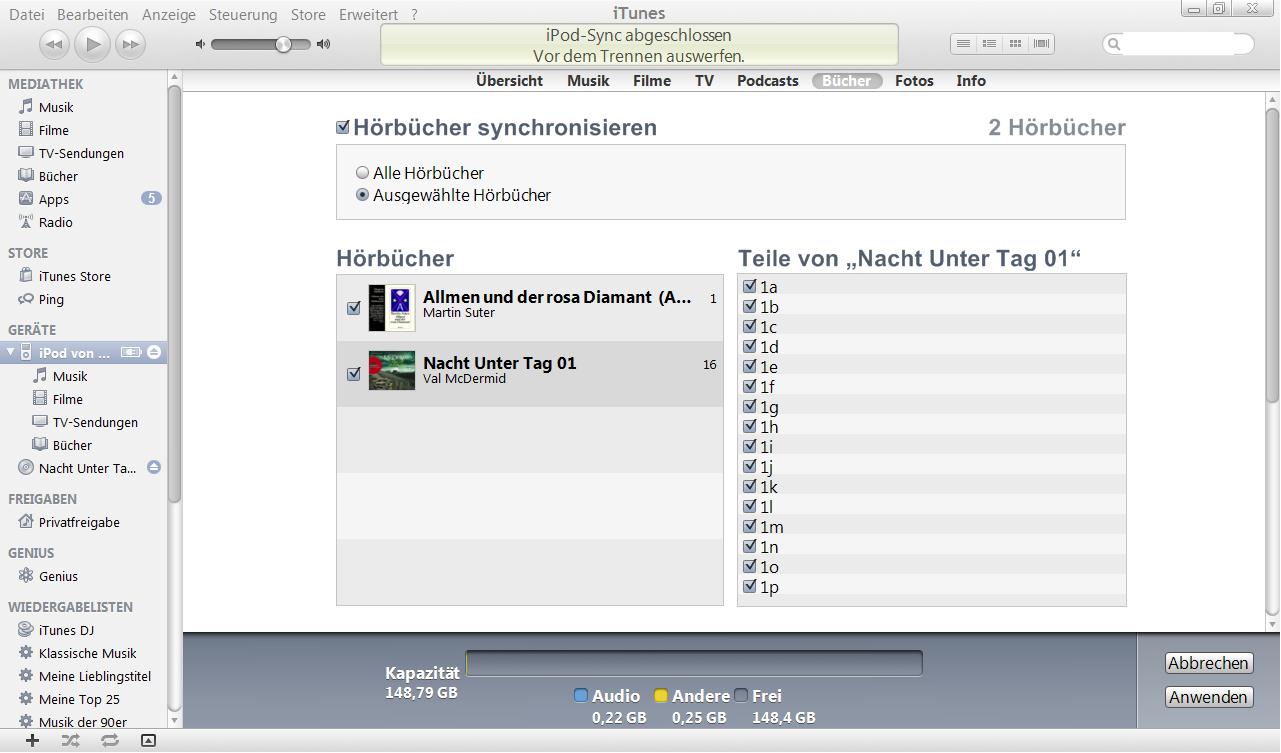Switch to the Info tab
This screenshot has width=1281, height=753.
(x=971, y=81)
